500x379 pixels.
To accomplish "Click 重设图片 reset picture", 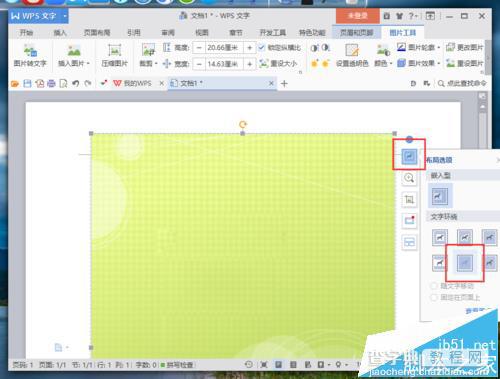I will point(464,63).
